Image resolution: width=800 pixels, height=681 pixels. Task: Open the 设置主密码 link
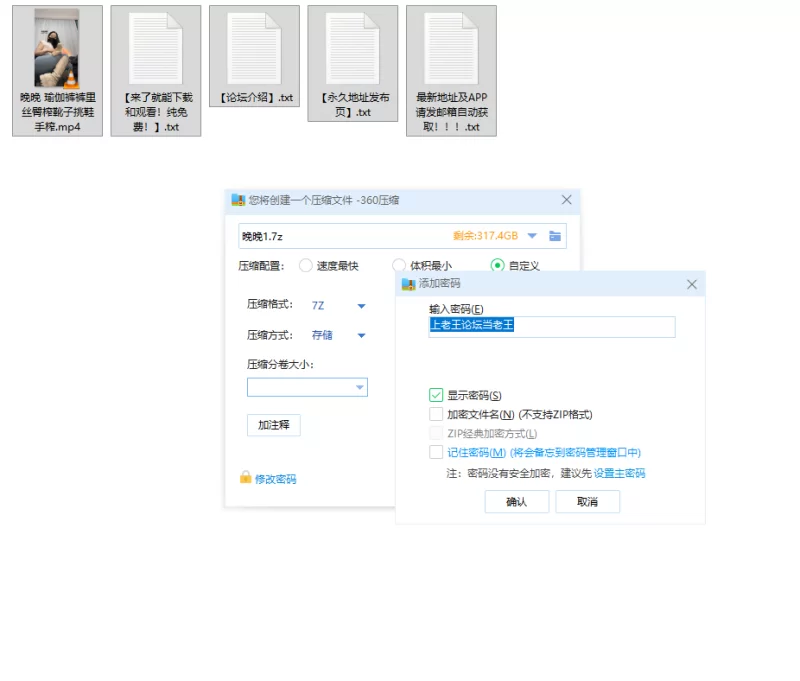pyautogui.click(x=619, y=473)
